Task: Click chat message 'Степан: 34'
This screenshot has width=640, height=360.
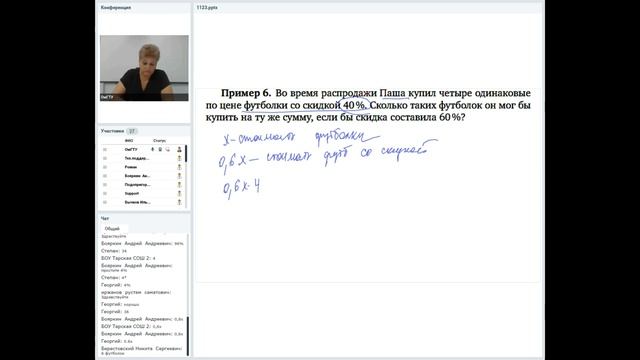Action: point(114,251)
